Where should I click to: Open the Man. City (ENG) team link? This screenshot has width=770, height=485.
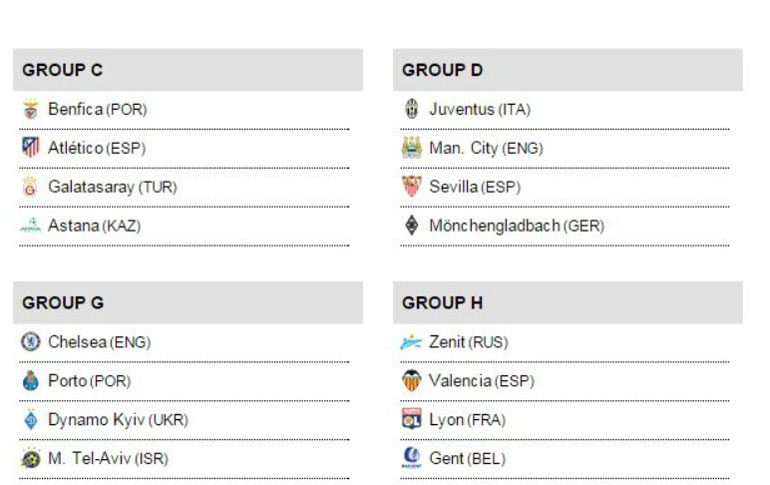486,148
